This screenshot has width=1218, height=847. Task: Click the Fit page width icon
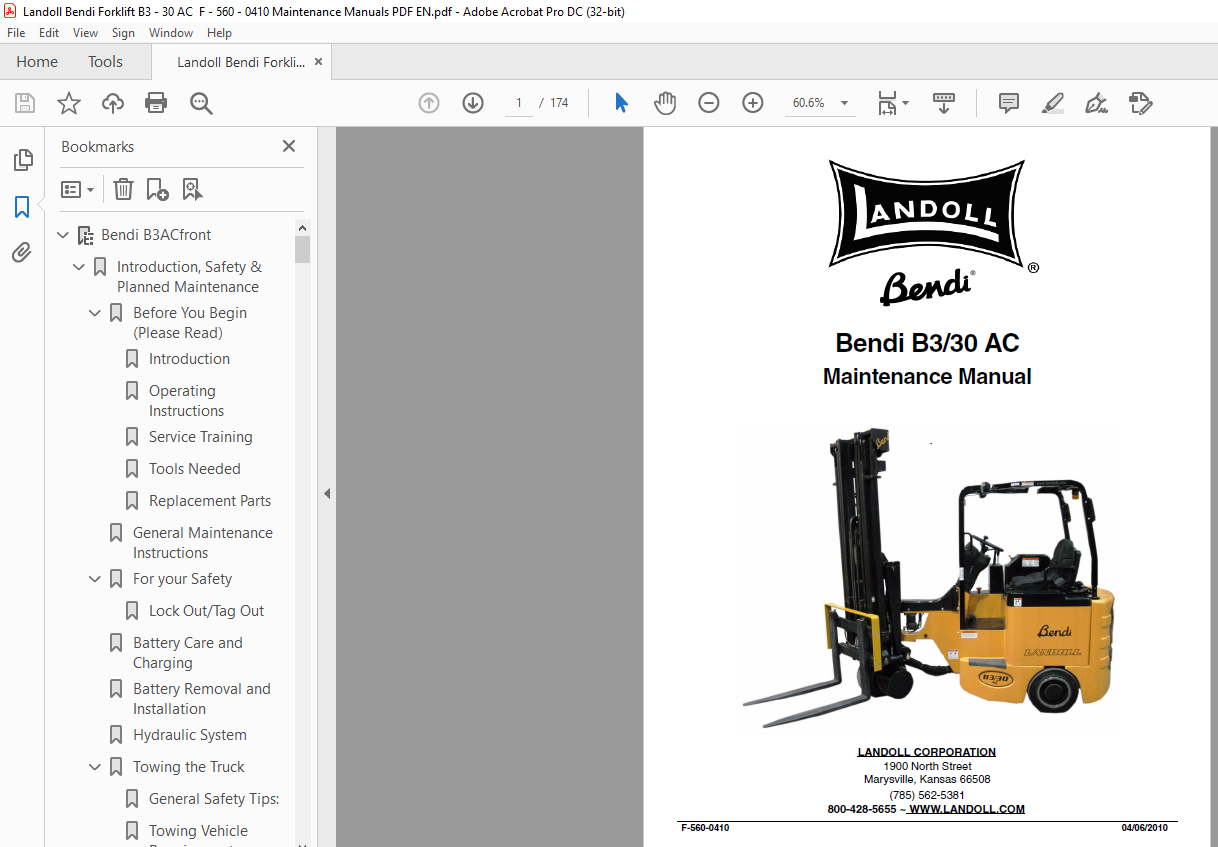887,103
